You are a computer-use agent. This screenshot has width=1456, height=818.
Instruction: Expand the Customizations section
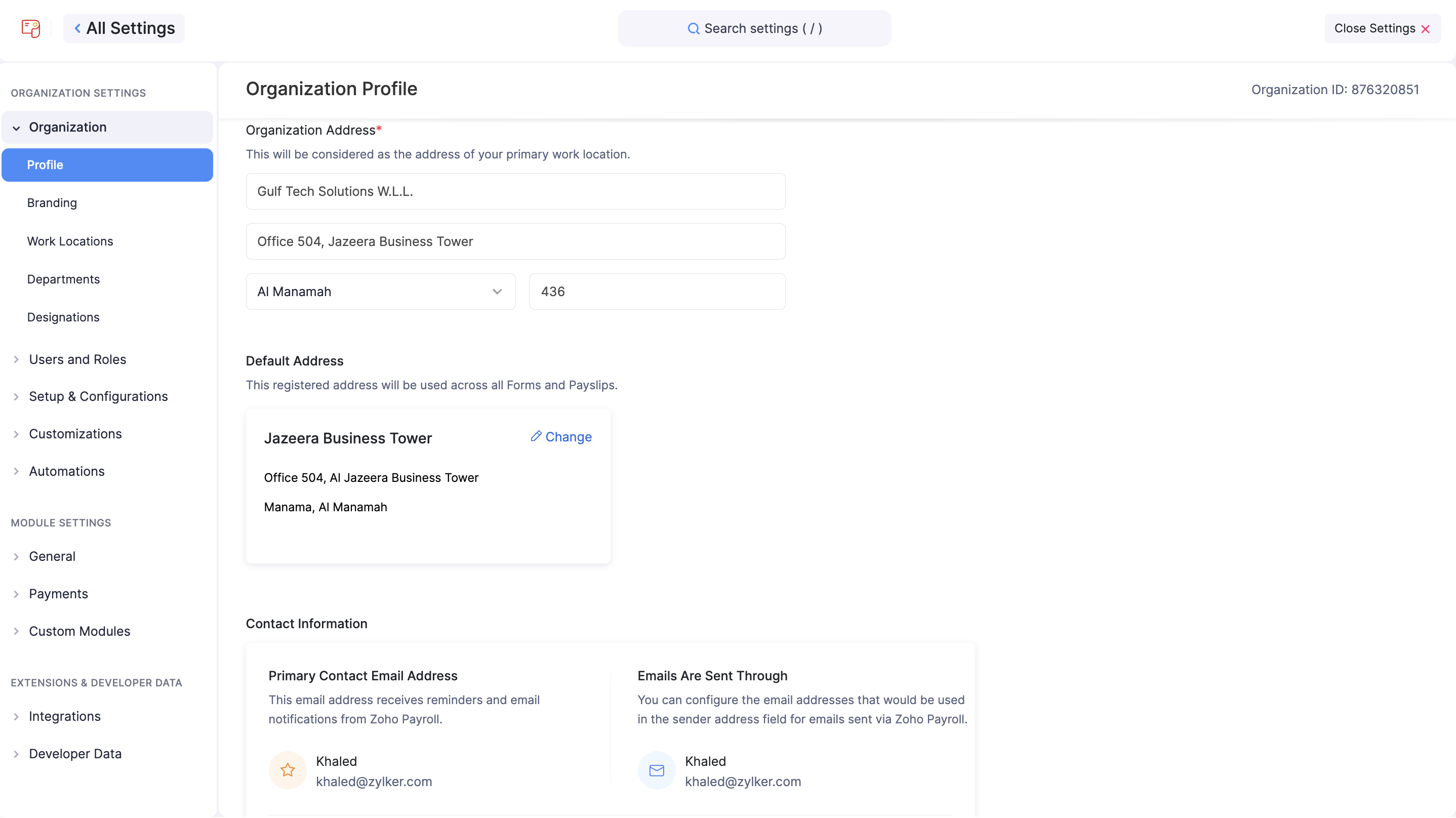(15, 434)
